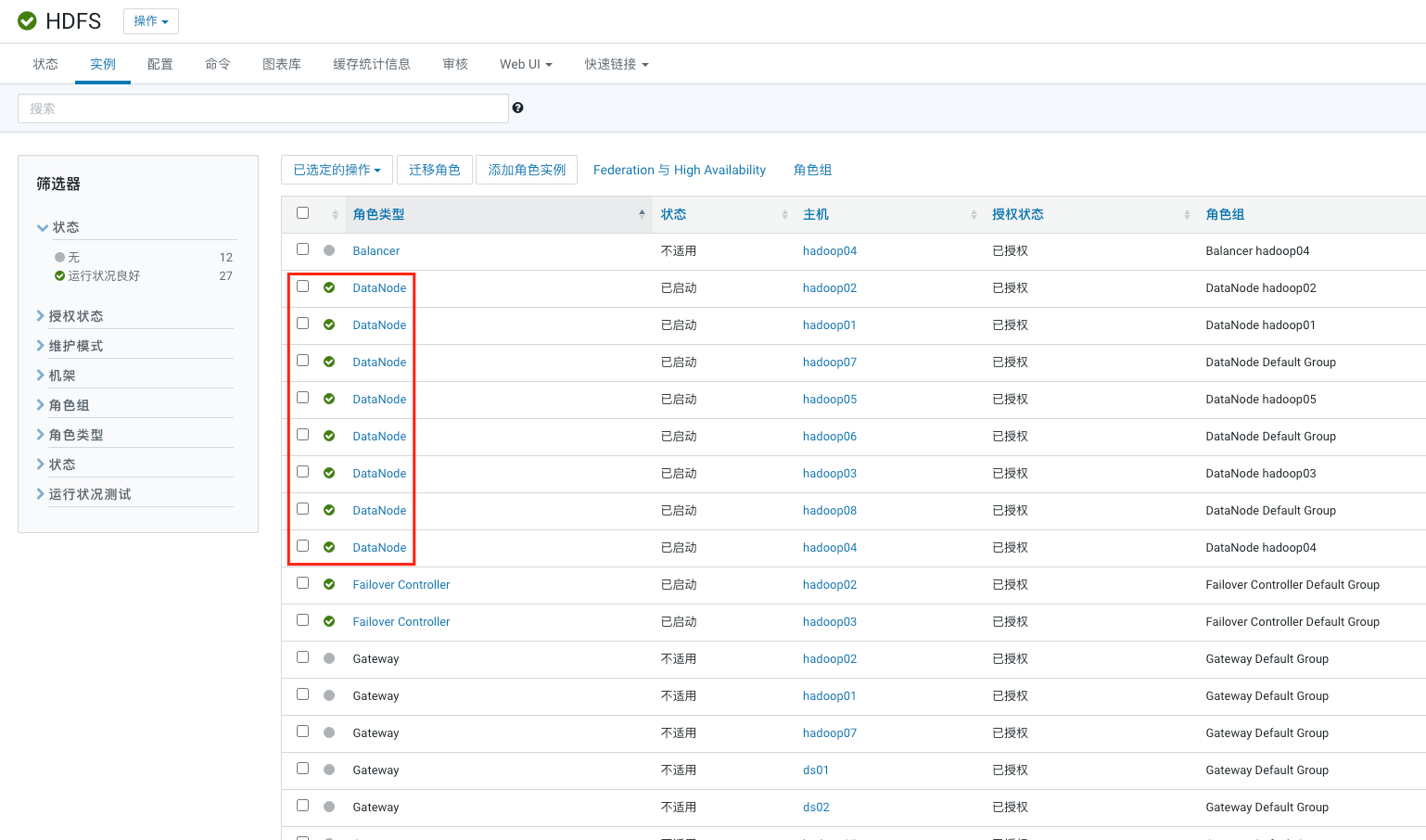Screen dimensions: 1426x840
Task: Click green status icon for DataNode on hadoop05
Action: tap(329, 399)
